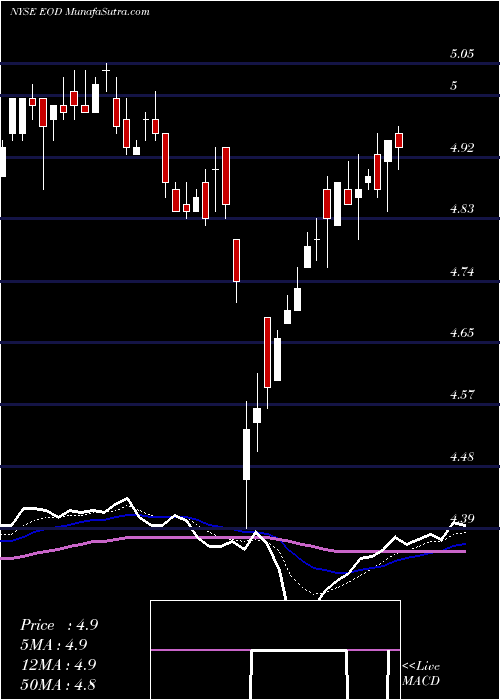Image resolution: width=500 pixels, height=700 pixels.
Task: Click the 50MA : 4.8 readout
Action: pos(58,684)
